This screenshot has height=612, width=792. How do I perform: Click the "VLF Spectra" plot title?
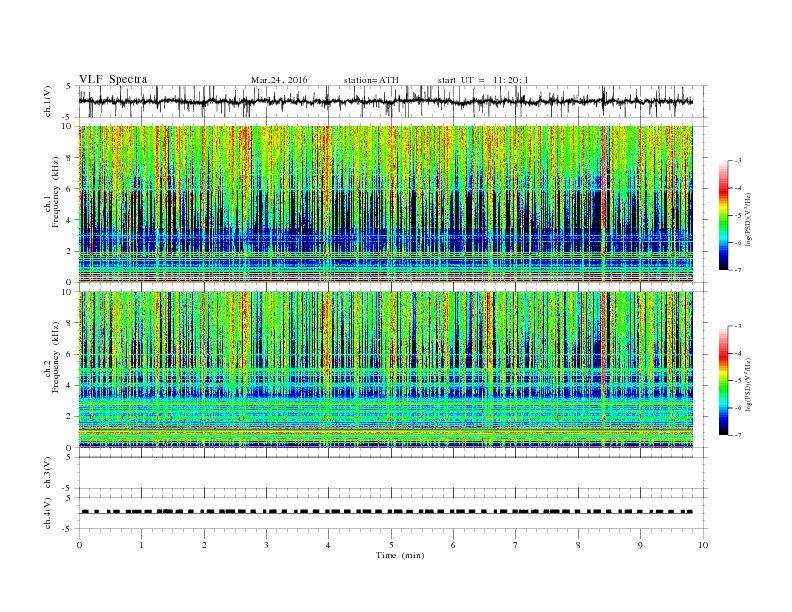113,79
